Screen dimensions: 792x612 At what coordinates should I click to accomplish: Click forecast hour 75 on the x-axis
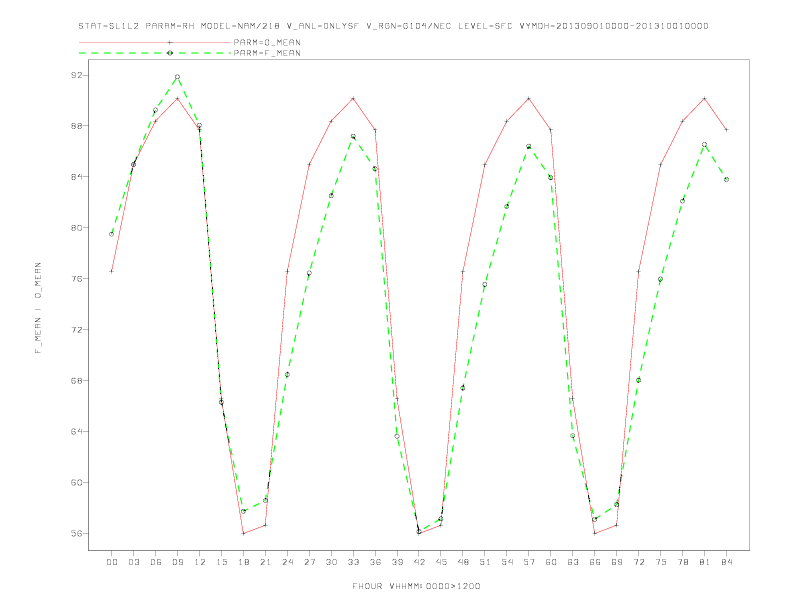pyautogui.click(x=661, y=562)
